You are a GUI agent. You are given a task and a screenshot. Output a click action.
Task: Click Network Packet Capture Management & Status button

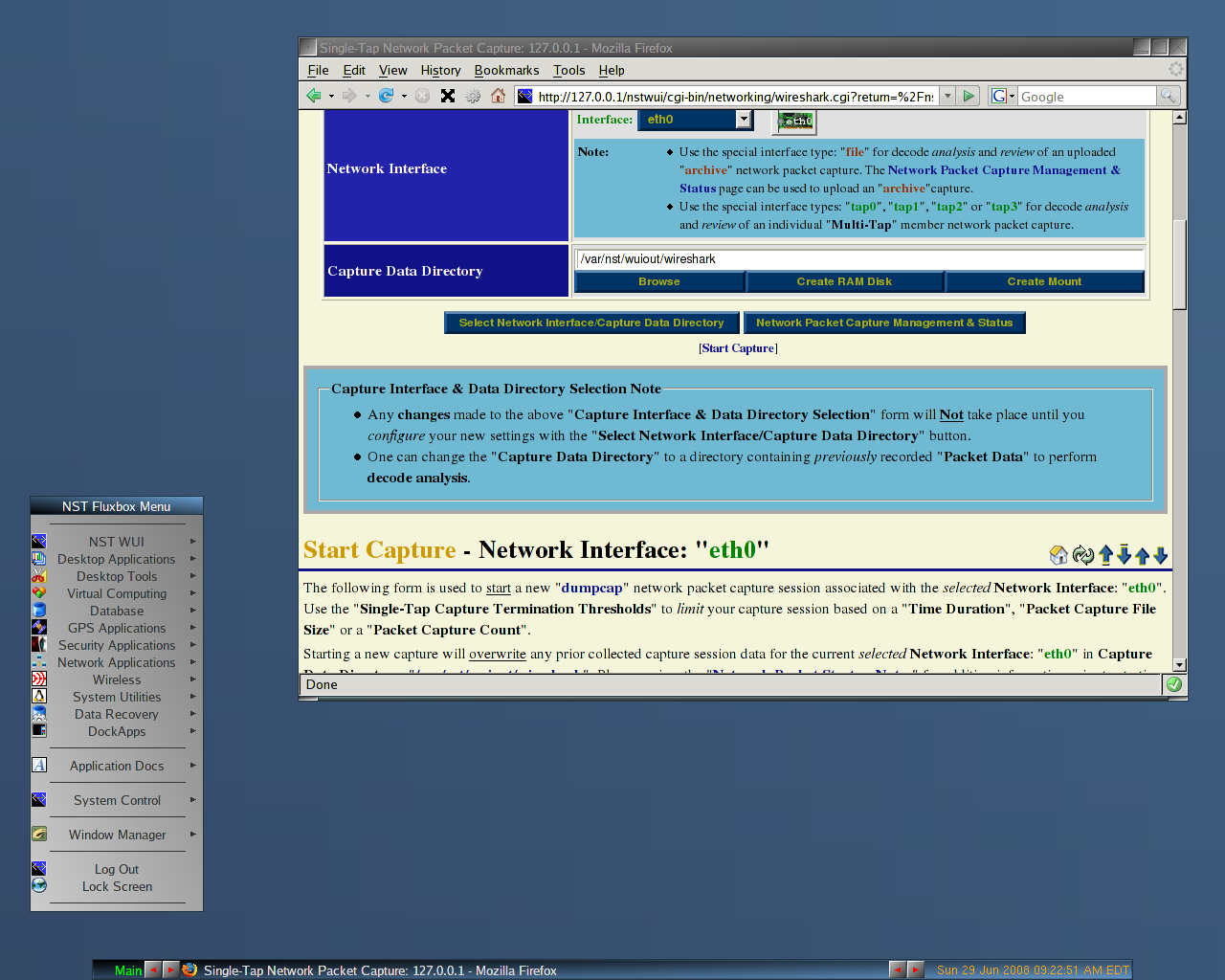click(884, 323)
